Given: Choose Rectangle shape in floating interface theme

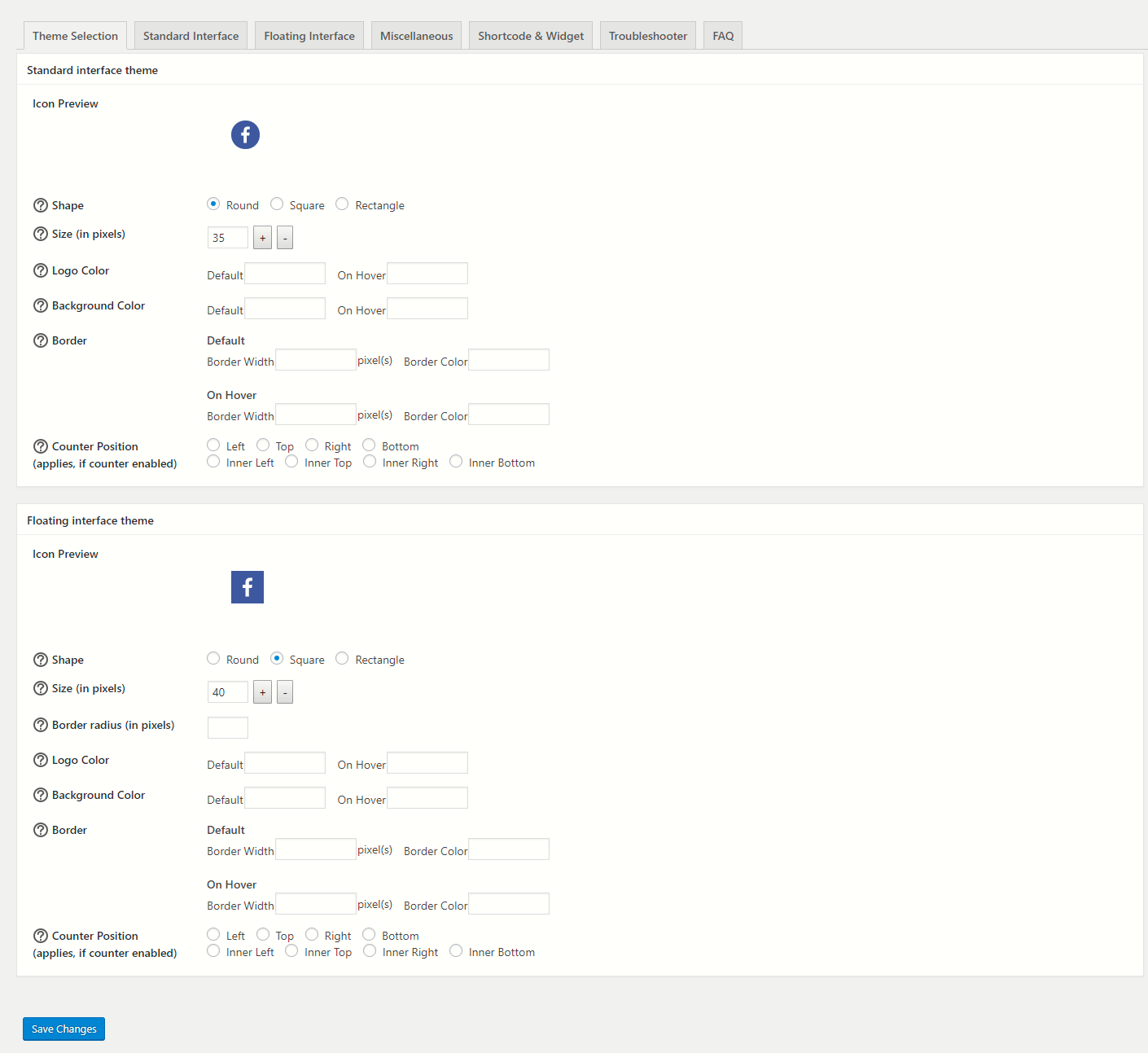Looking at the screenshot, I should (x=342, y=658).
